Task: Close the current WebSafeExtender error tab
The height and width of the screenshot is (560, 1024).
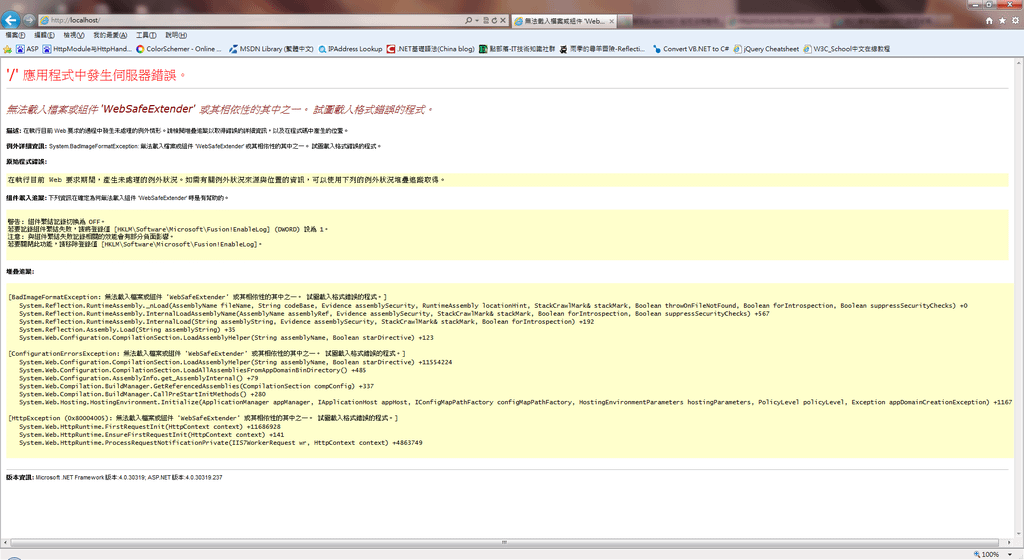Action: tap(611, 22)
